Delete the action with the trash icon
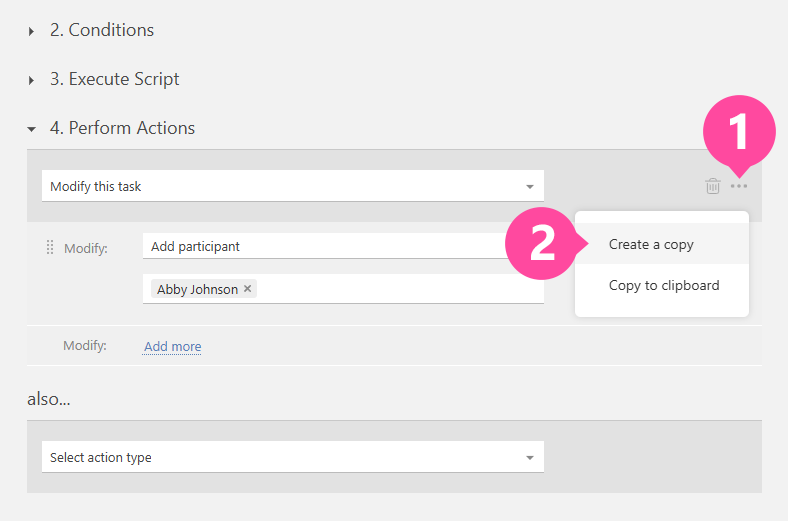788x521 pixels. (x=712, y=186)
